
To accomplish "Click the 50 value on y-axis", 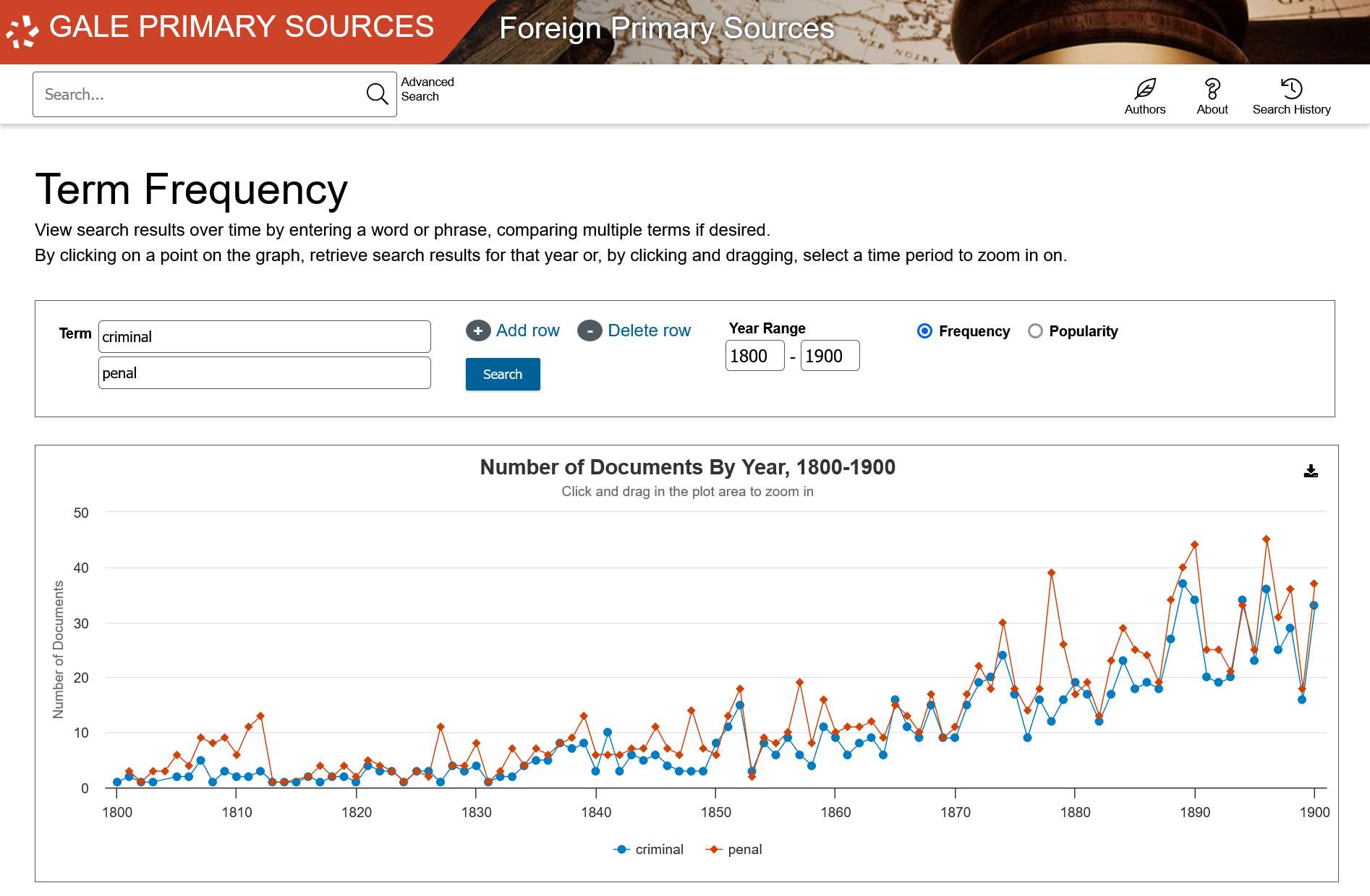I will coord(81,513).
